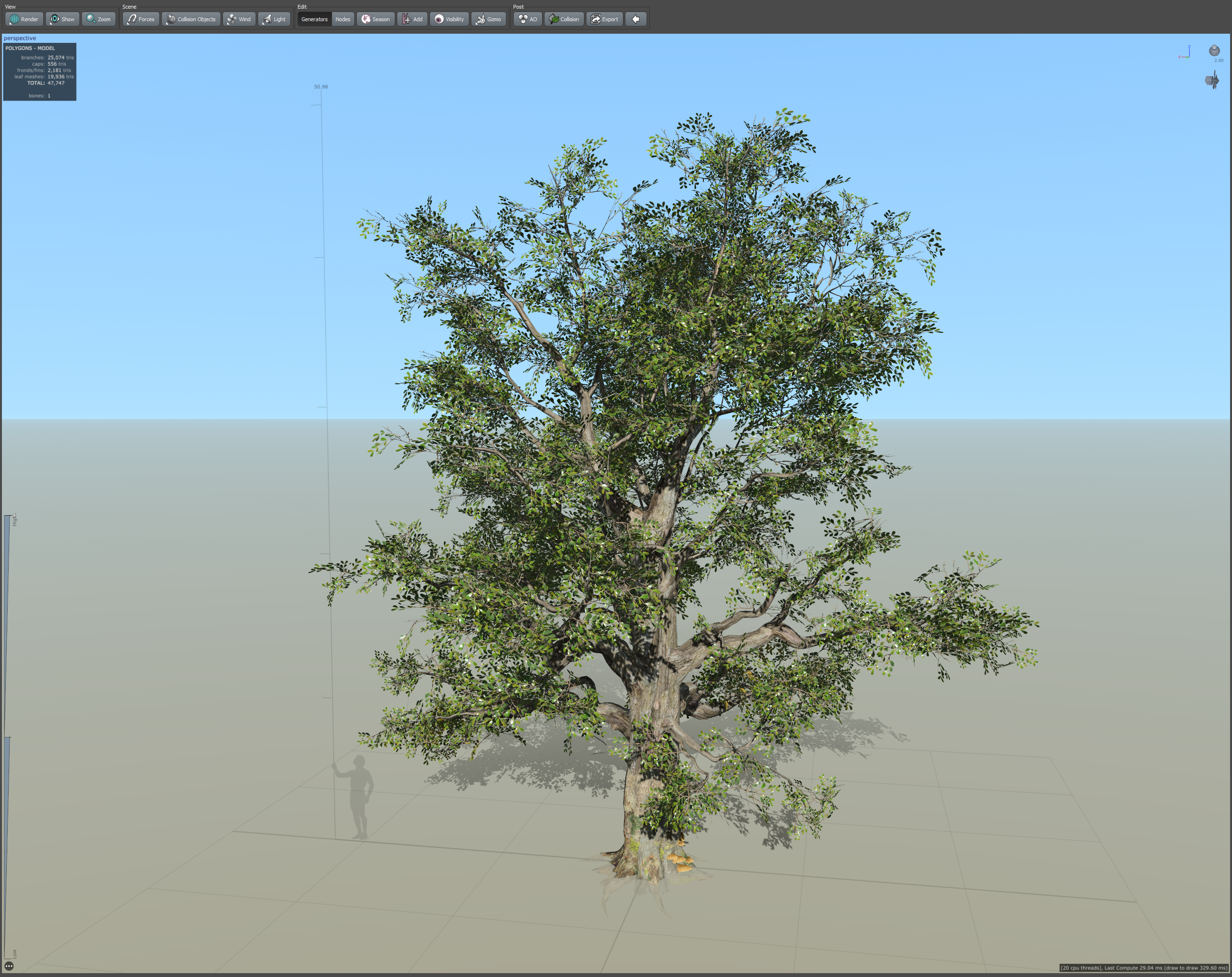Click the Collision leaf button
This screenshot has width=1232, height=977.
click(564, 19)
